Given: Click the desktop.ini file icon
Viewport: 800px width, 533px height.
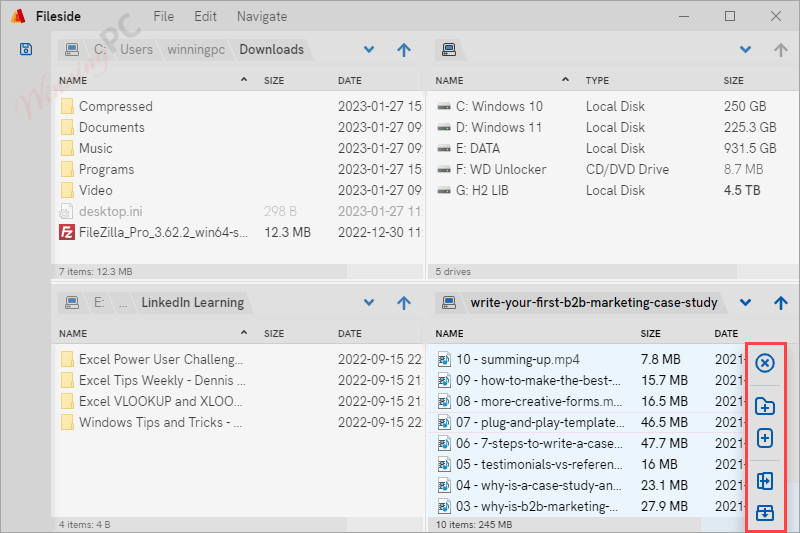Looking at the screenshot, I should [x=66, y=211].
